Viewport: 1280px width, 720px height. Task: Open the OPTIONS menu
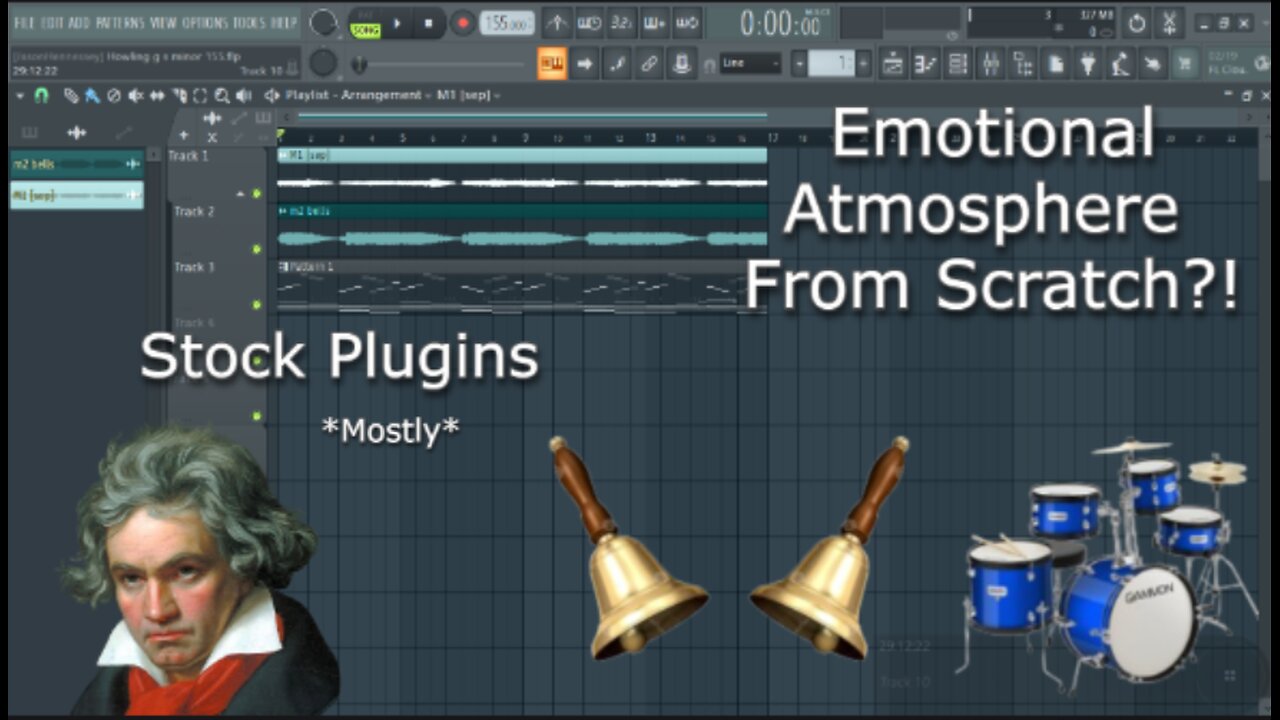pos(205,22)
